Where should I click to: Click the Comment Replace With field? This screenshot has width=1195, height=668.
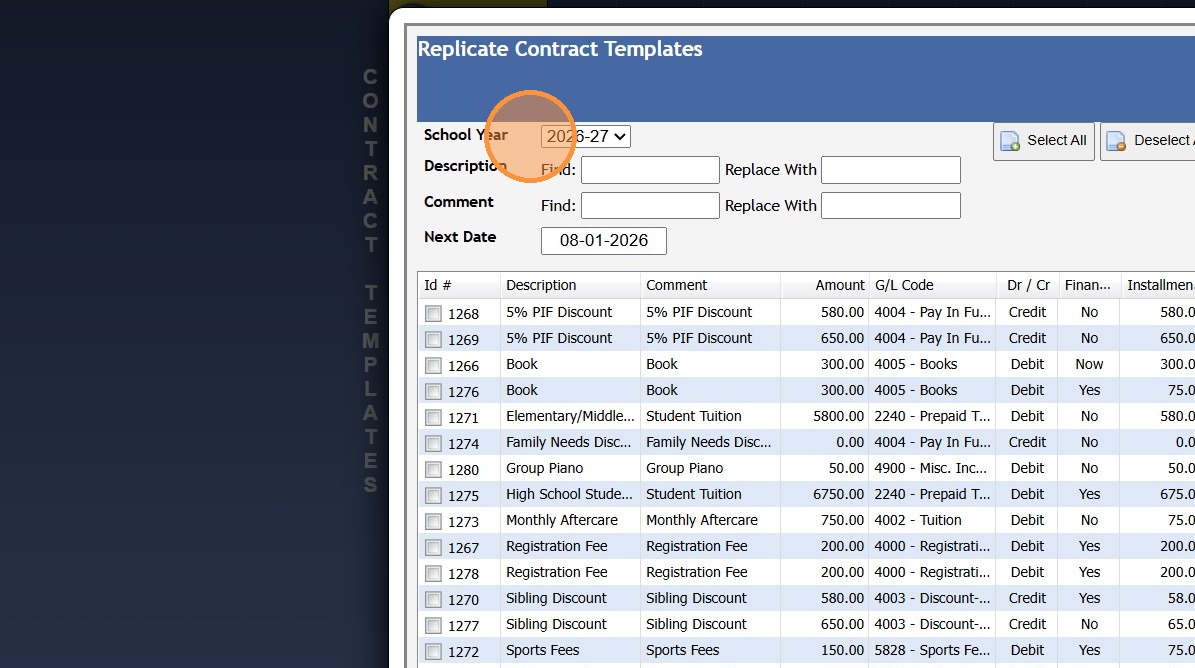[890, 206]
